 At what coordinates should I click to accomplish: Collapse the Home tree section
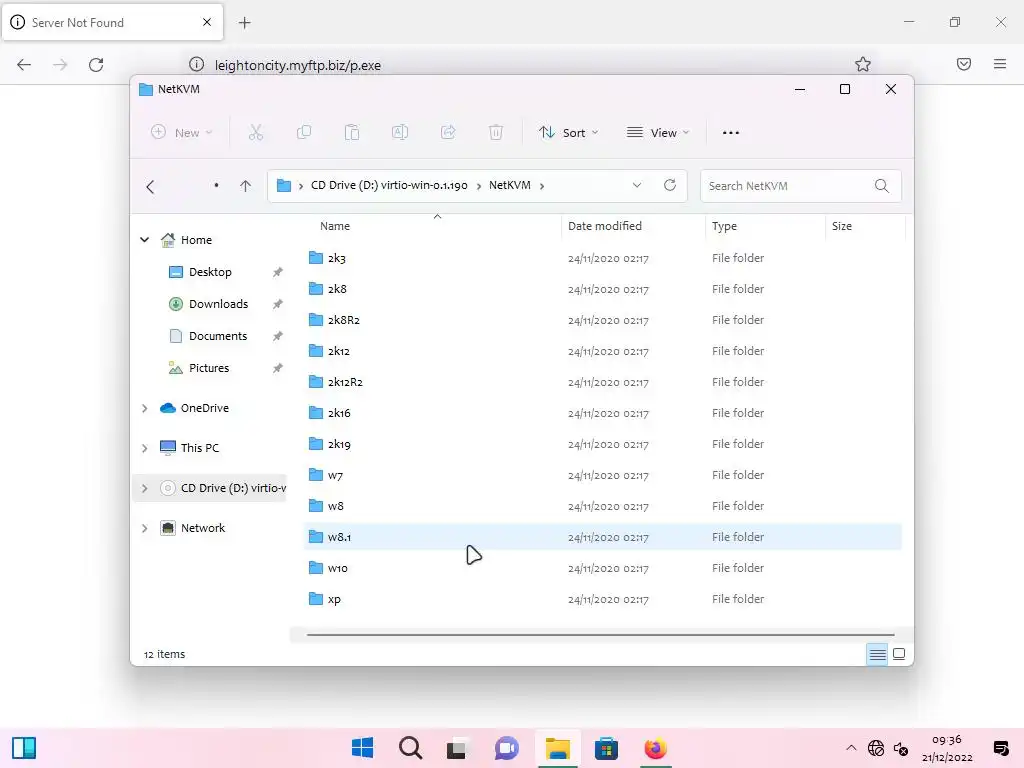144,240
